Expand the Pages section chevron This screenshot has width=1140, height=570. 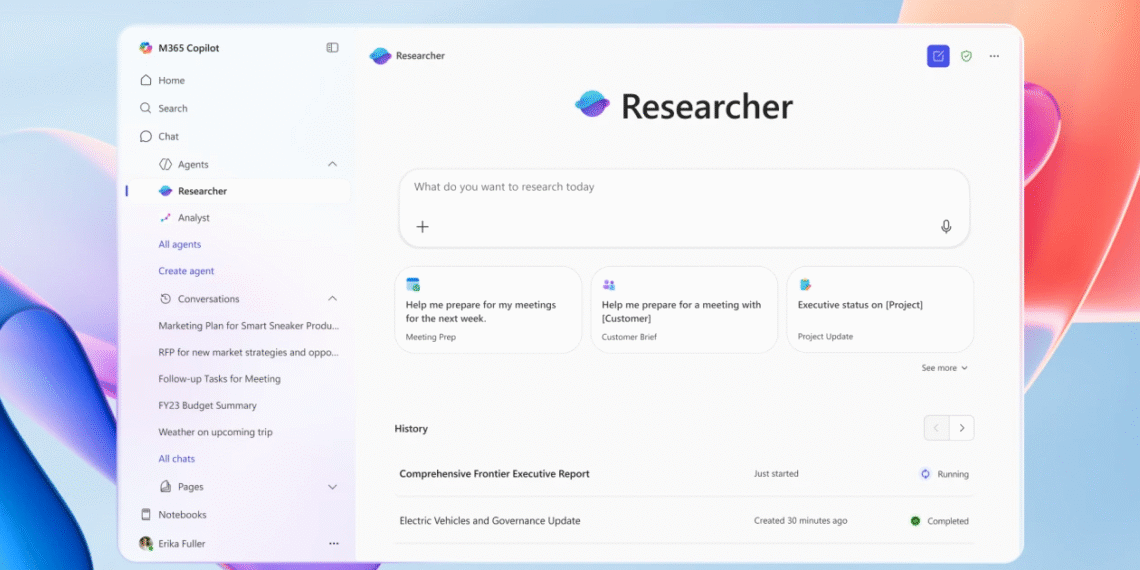click(x=332, y=487)
